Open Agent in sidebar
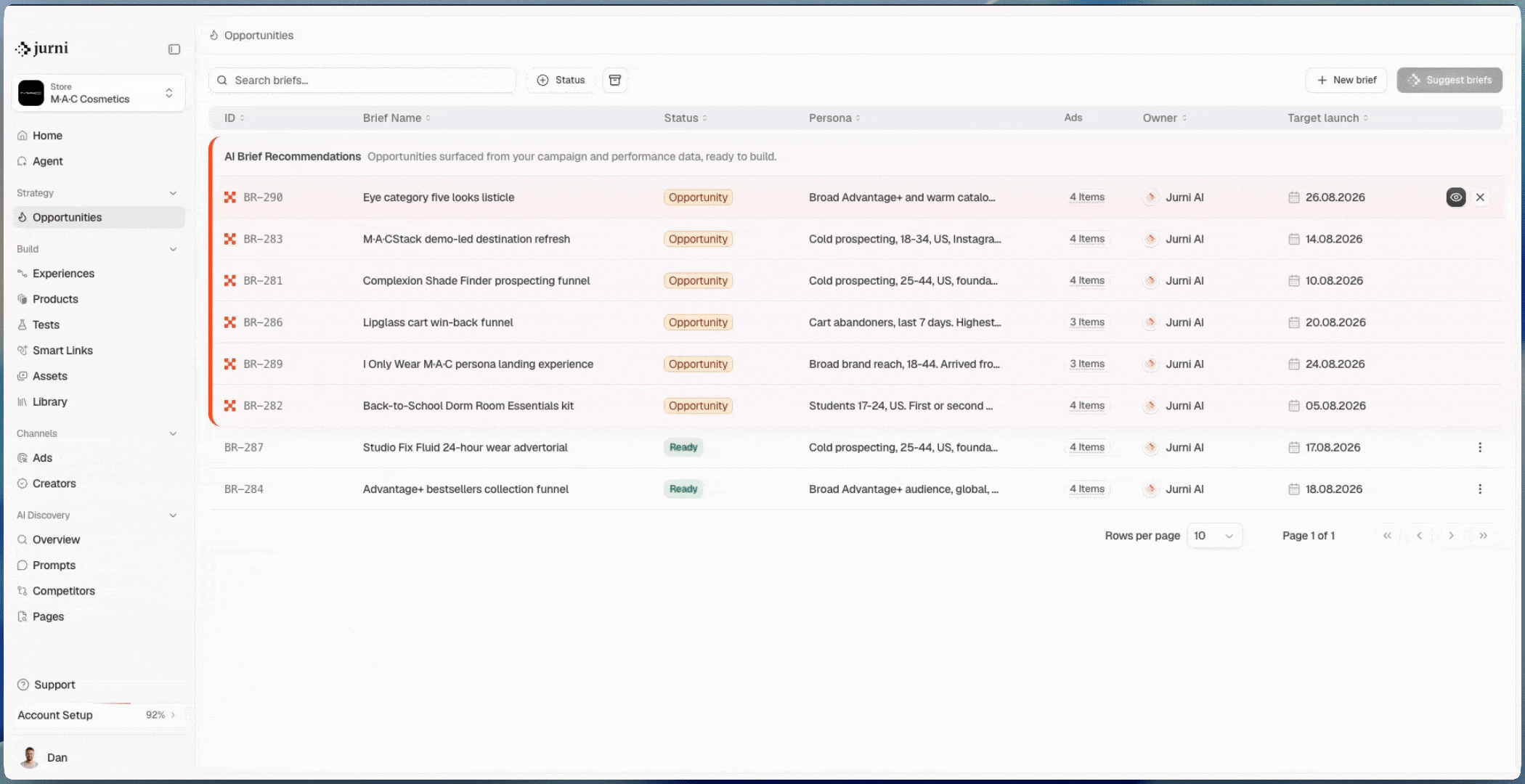 pyautogui.click(x=99, y=161)
